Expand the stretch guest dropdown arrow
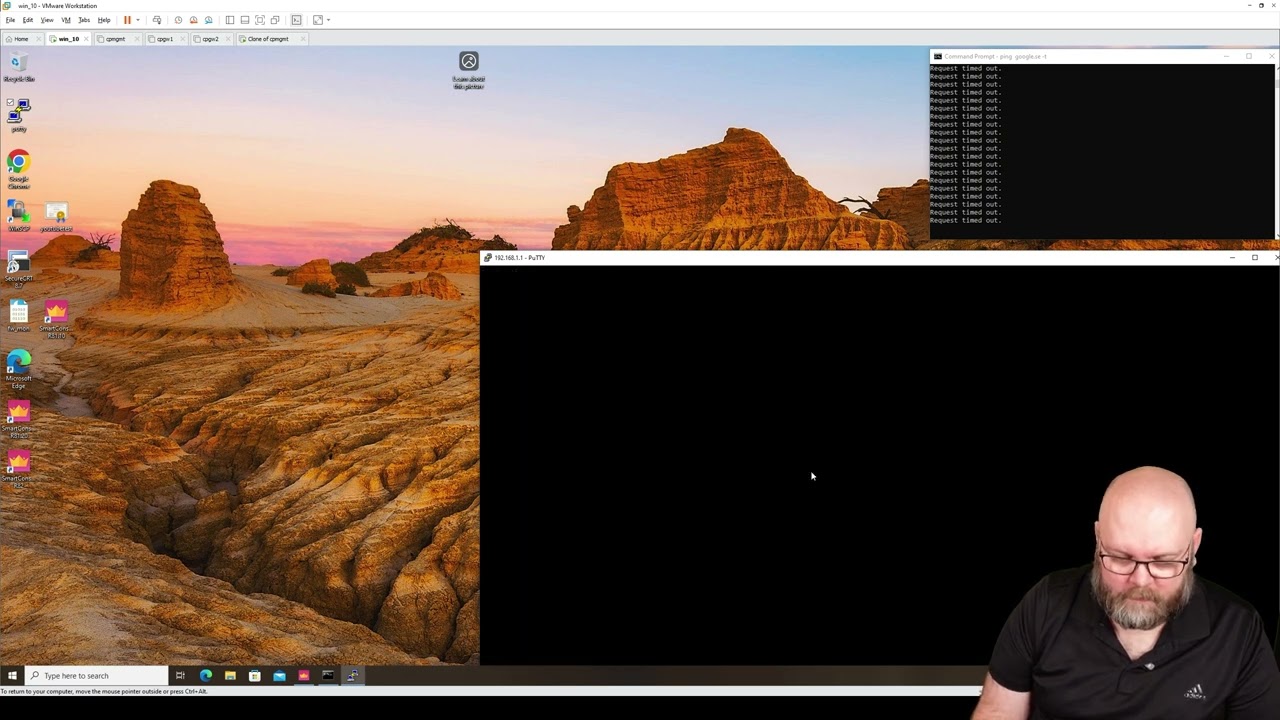The height and width of the screenshot is (720, 1280). click(x=328, y=20)
